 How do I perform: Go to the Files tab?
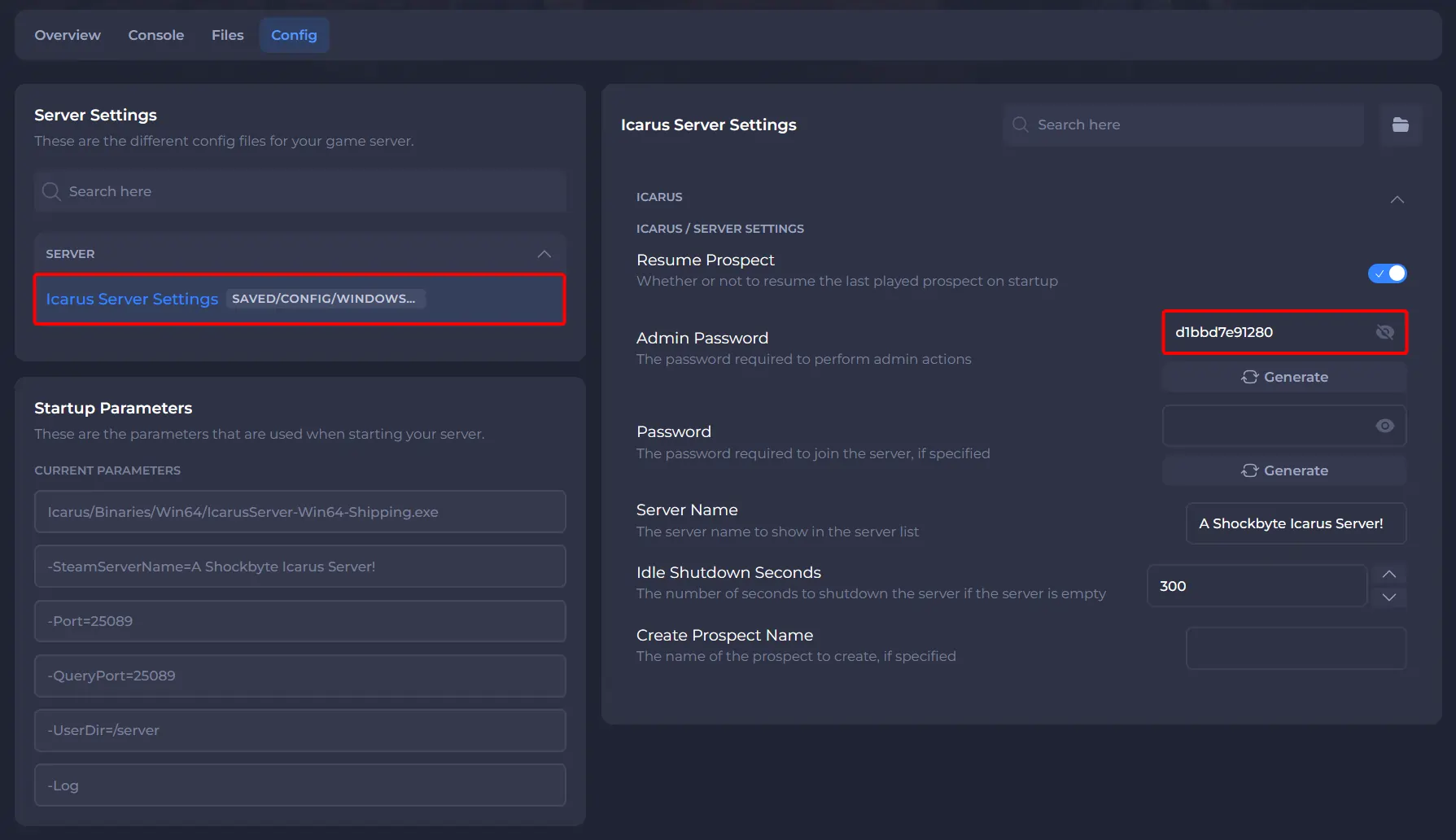(227, 35)
